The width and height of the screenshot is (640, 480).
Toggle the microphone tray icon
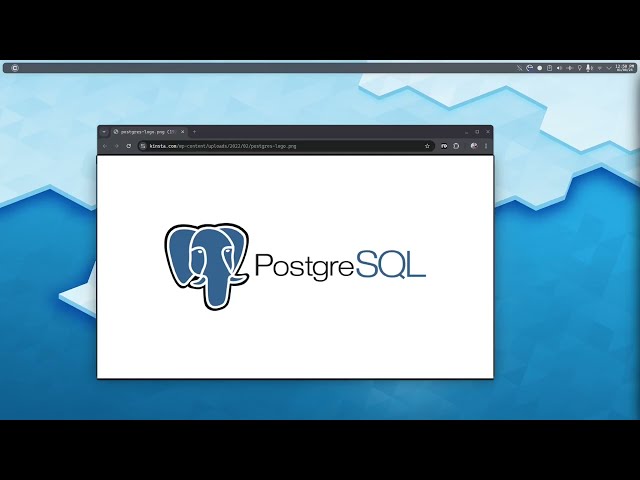pos(589,68)
